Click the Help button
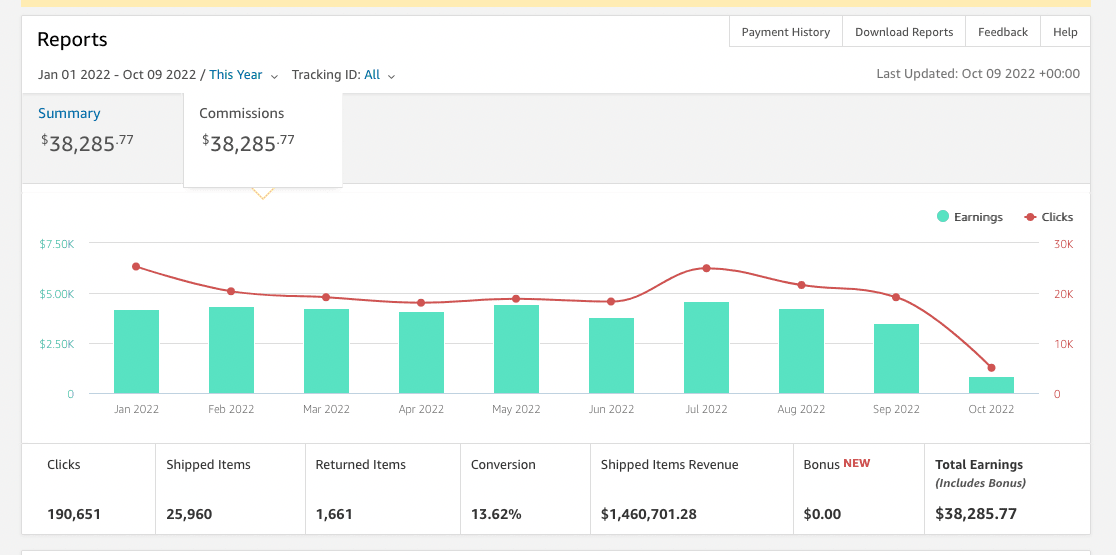This screenshot has height=555, width=1116. pos(1065,32)
